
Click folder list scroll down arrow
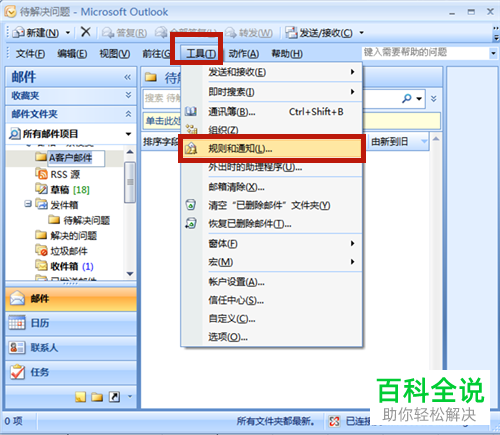click(x=130, y=274)
